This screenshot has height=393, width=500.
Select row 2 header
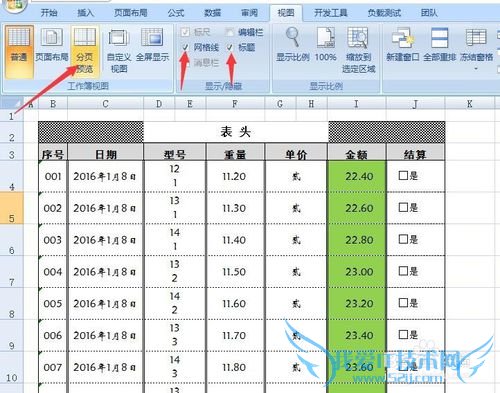[12, 133]
